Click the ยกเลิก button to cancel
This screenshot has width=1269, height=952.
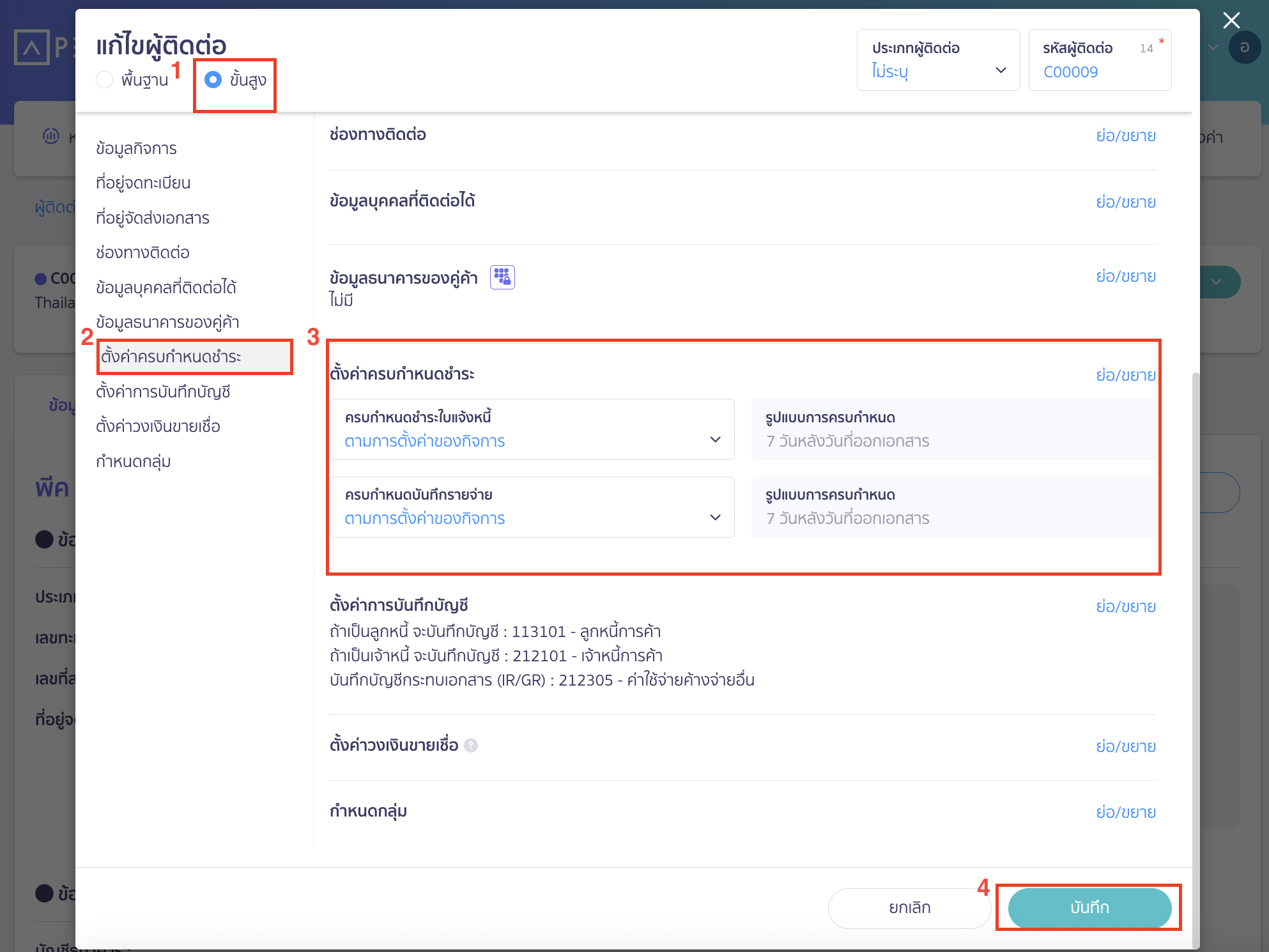pos(909,907)
